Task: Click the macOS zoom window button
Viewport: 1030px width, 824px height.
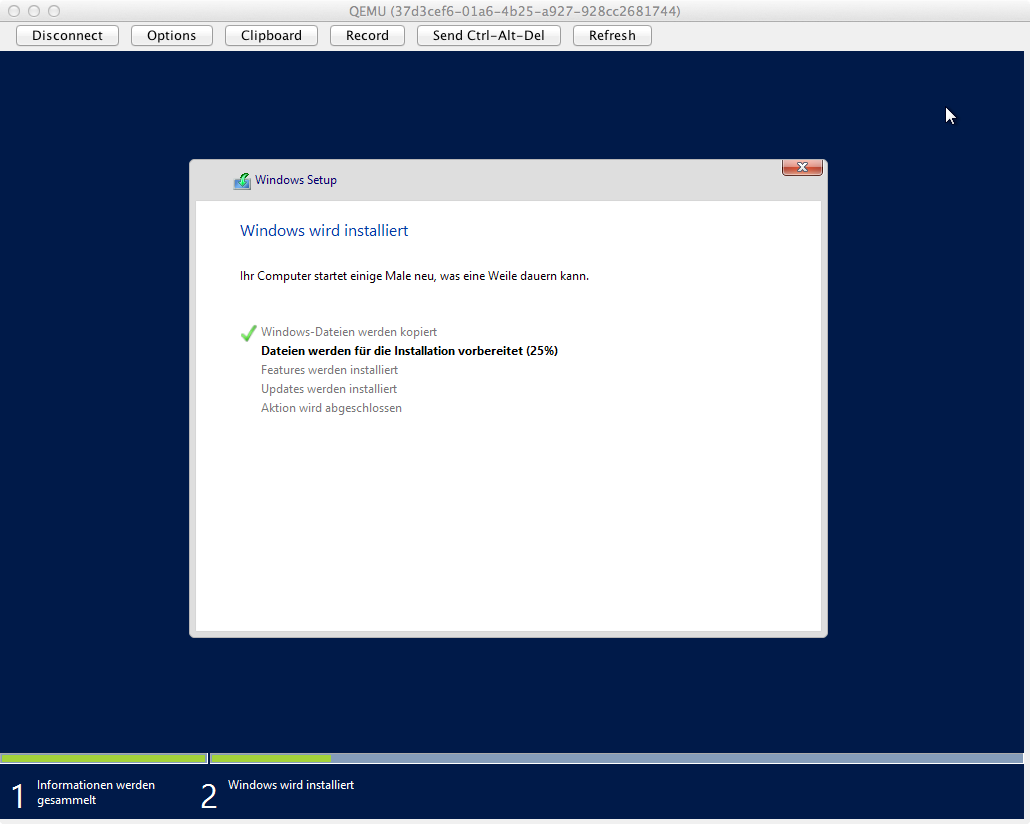Action: (55, 11)
